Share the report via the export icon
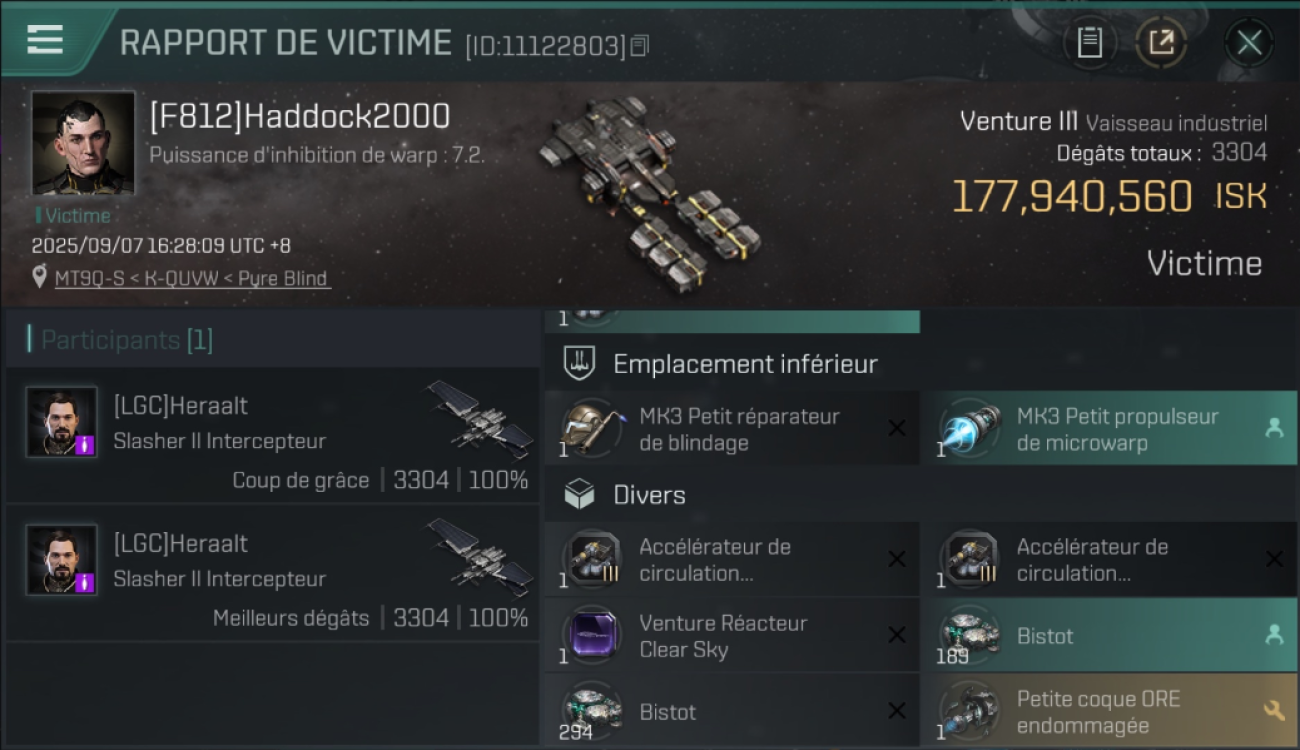This screenshot has width=1300, height=750. coord(1160,42)
